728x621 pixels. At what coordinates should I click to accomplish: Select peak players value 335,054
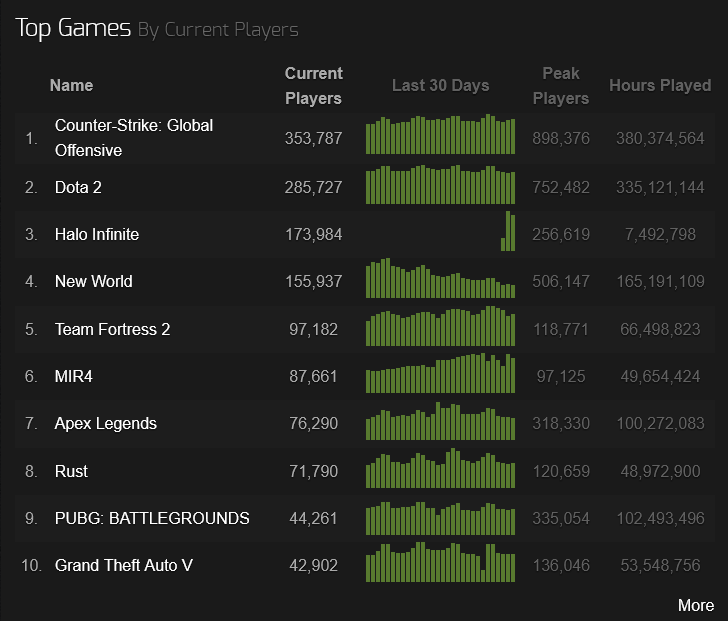click(x=561, y=518)
